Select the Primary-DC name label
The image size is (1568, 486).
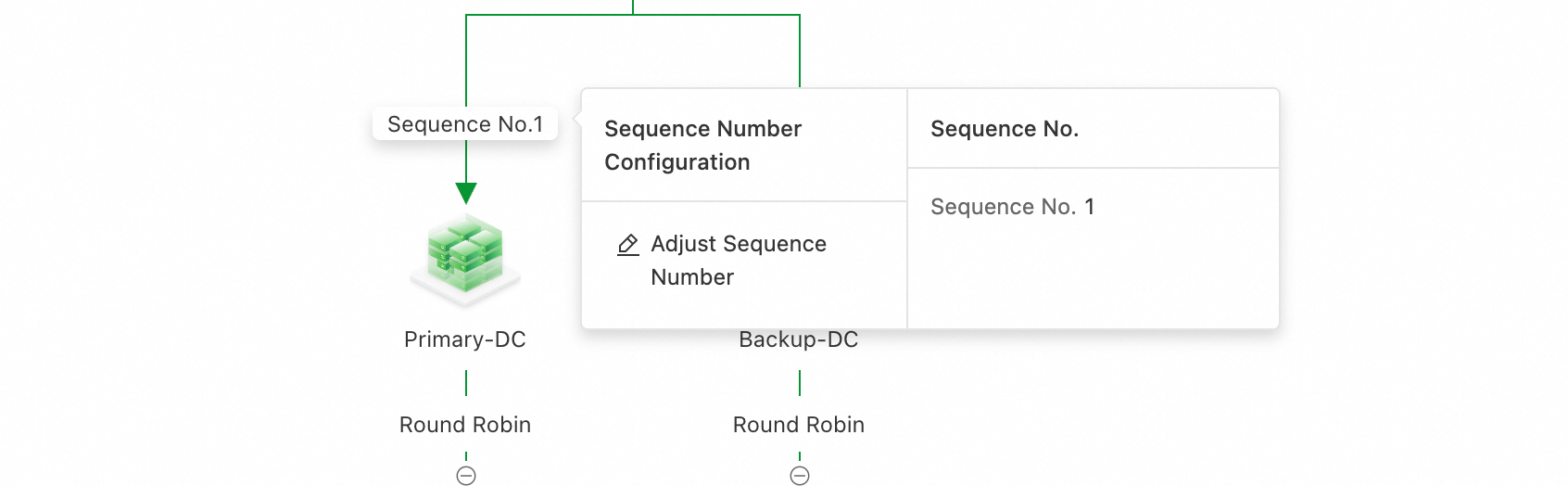coord(465,339)
